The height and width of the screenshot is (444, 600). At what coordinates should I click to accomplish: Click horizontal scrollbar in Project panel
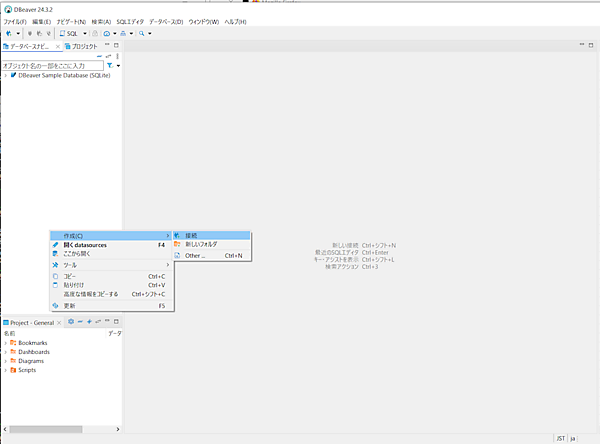[50, 430]
